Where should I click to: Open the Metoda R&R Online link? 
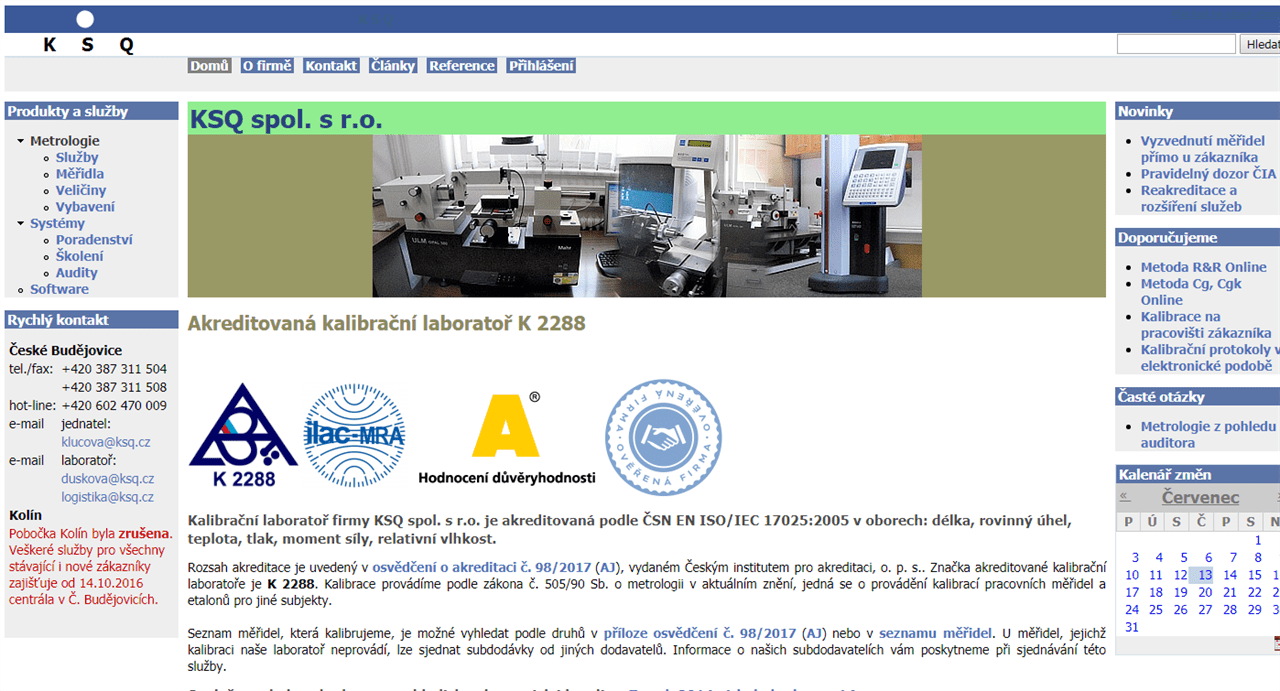pyautogui.click(x=1203, y=267)
